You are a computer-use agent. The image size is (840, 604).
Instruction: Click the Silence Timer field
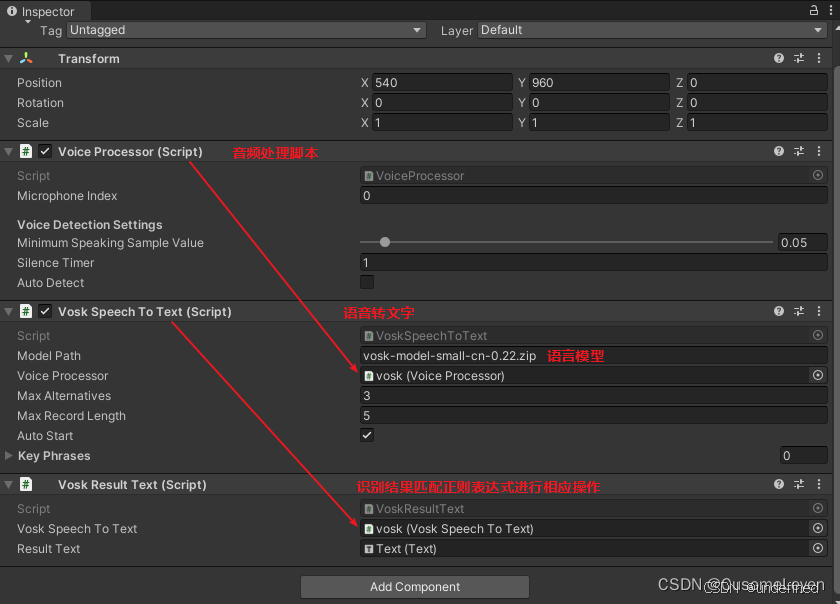point(594,263)
